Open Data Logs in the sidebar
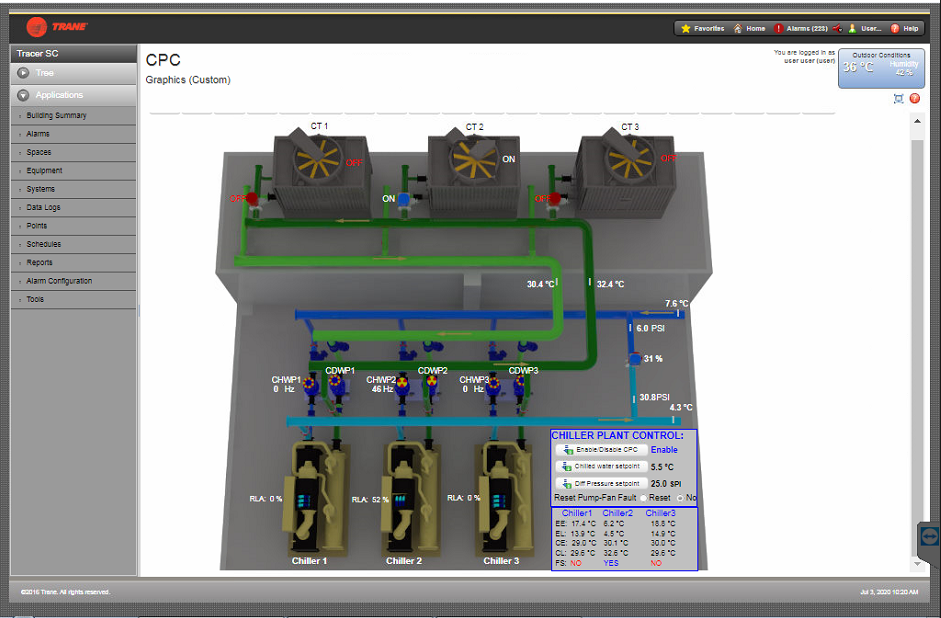 pyautogui.click(x=73, y=208)
